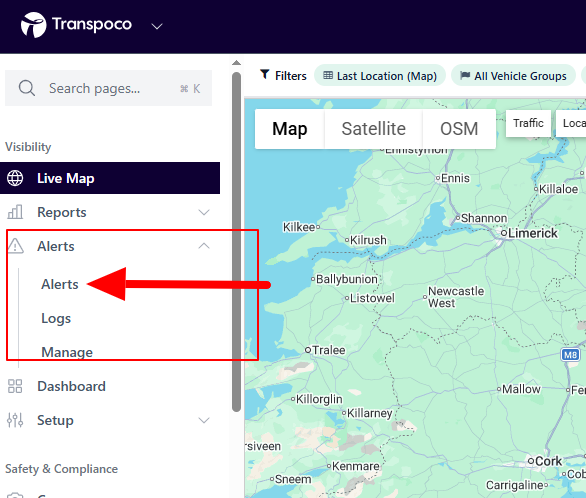The height and width of the screenshot is (498, 586).
Task: Switch to Satellite view tab
Action: coord(373,129)
